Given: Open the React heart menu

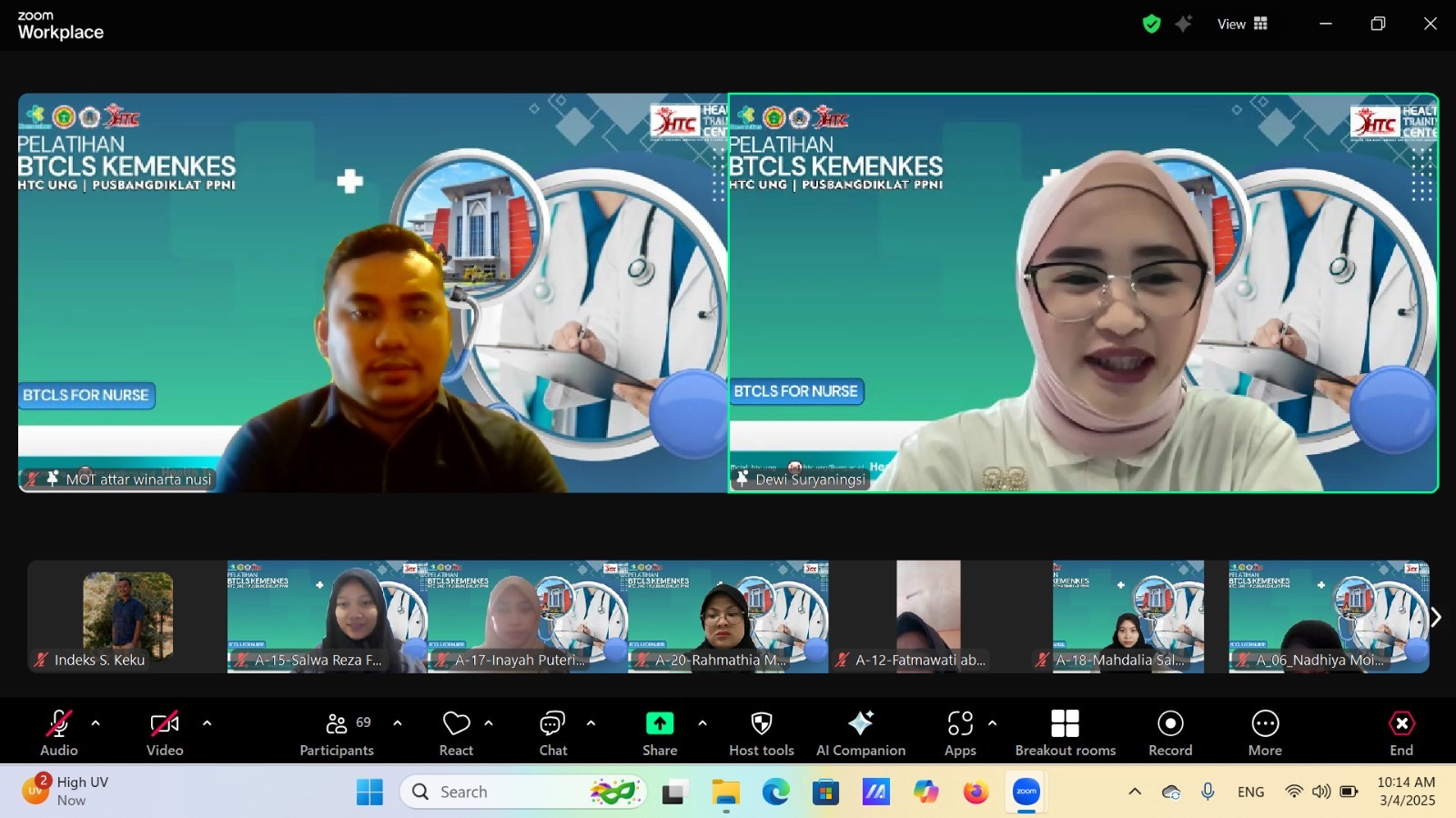Looking at the screenshot, I should coord(456,732).
